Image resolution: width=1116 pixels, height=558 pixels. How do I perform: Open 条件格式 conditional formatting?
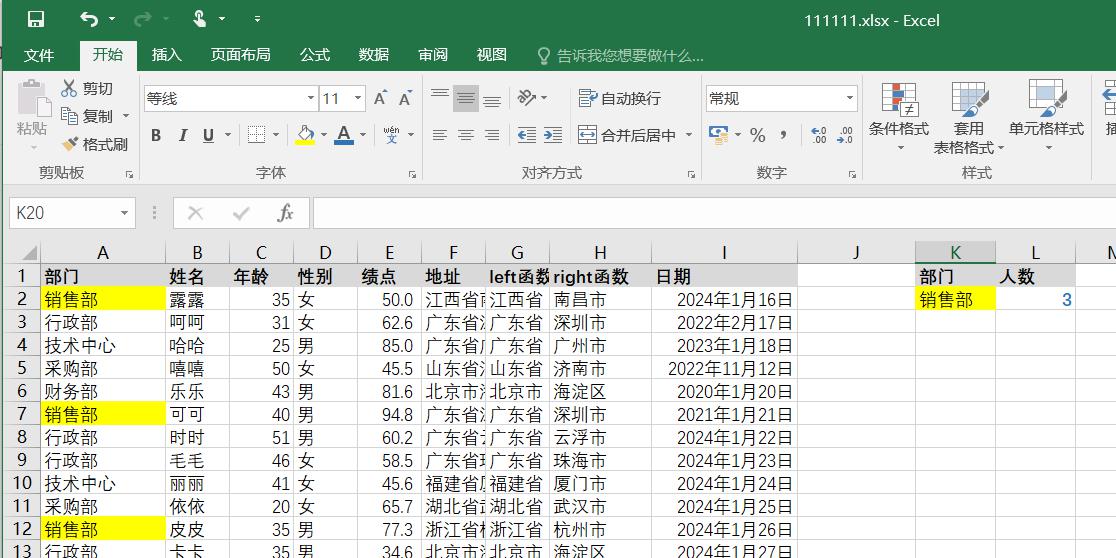point(899,116)
